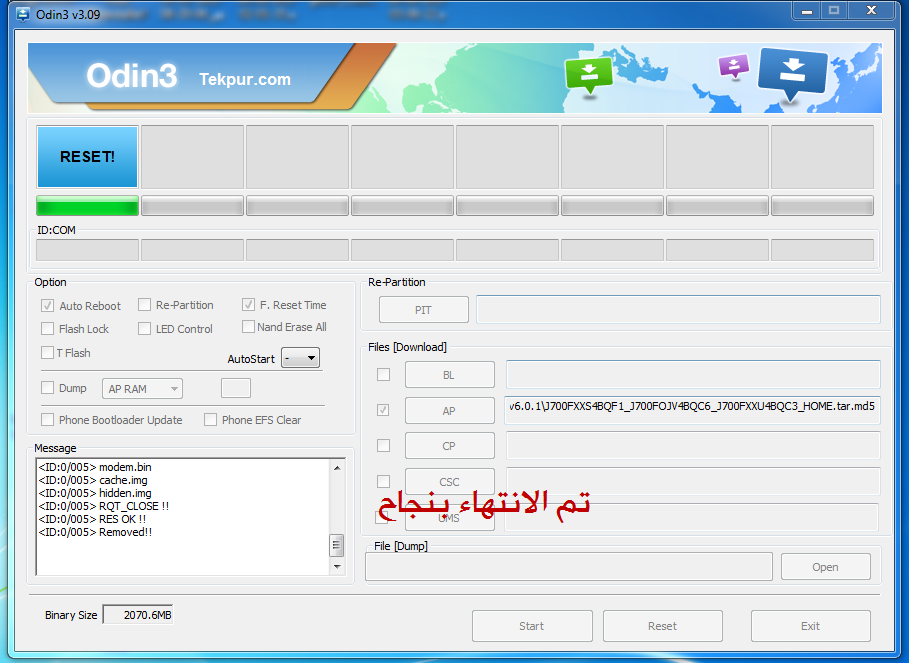This screenshot has width=909, height=663.
Task: Click the 'hidden.img' log line
Action: tap(95, 493)
